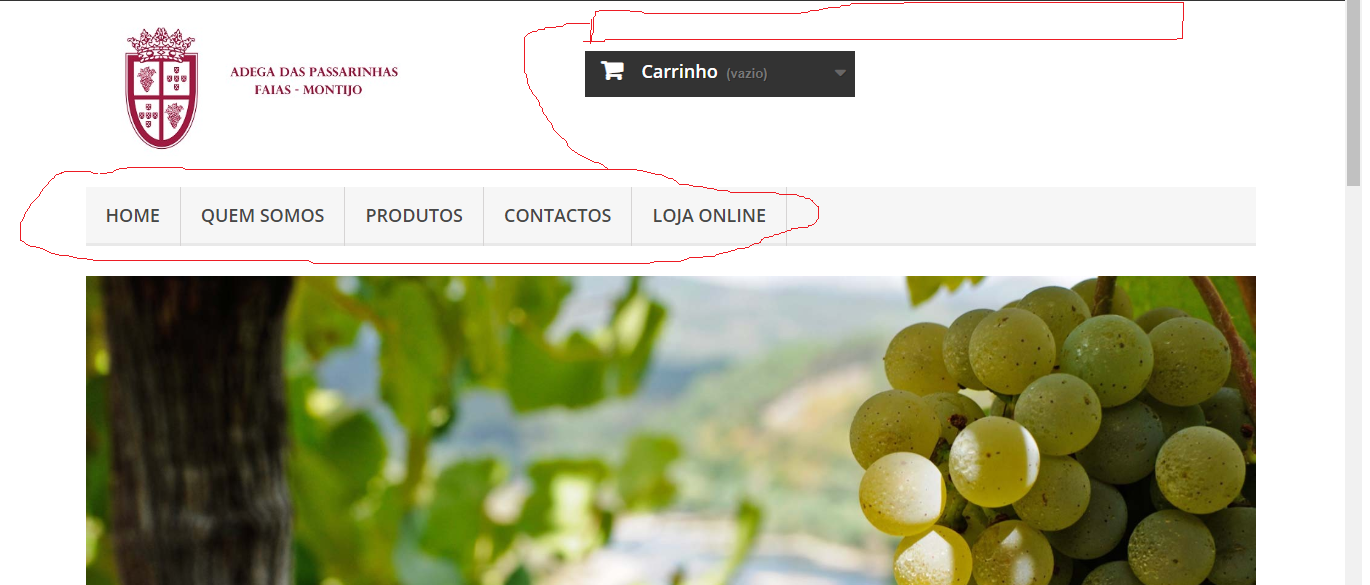The width and height of the screenshot is (1370, 585).
Task: Visit the LOJA ONLINE section
Action: [x=709, y=215]
